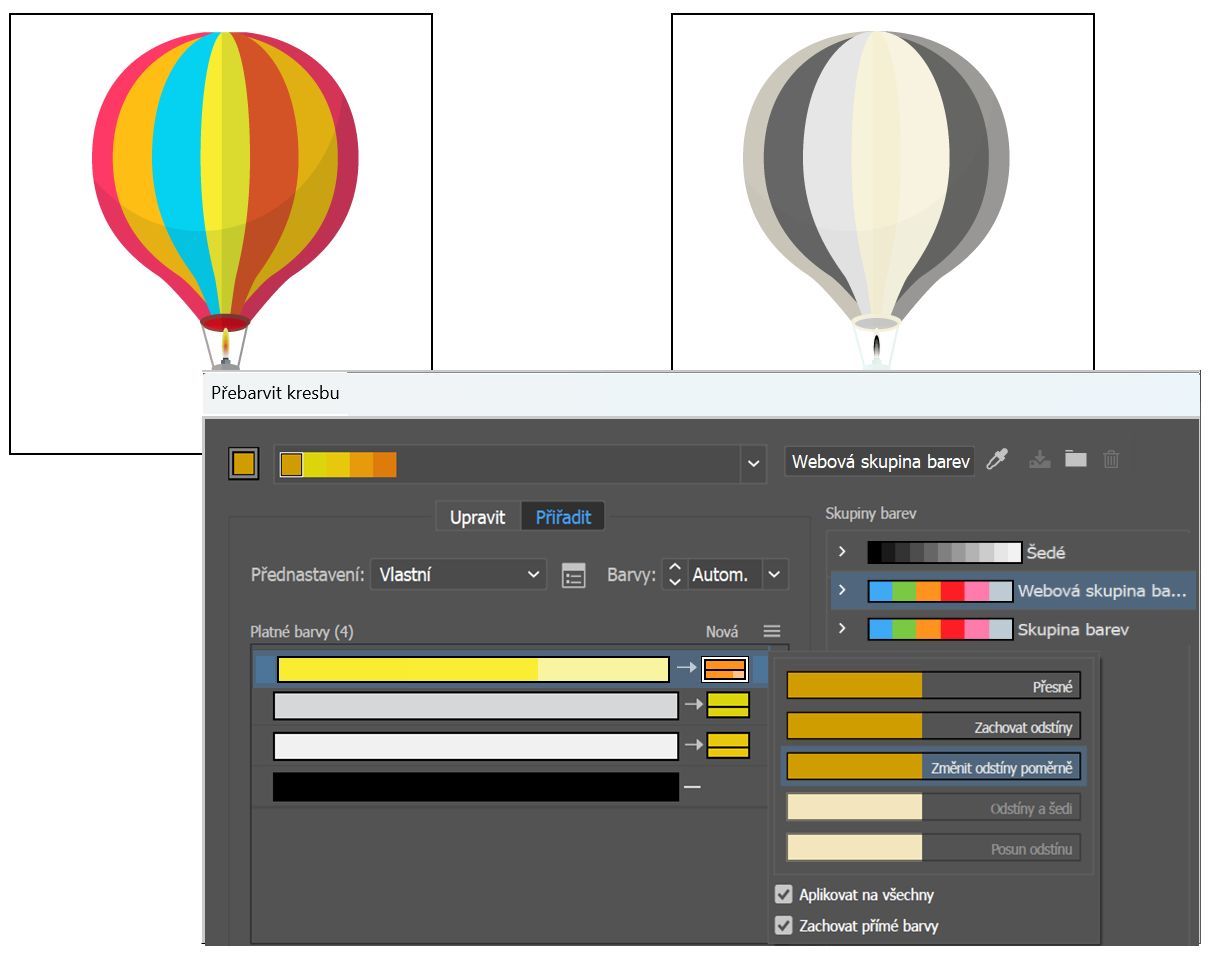Click the new yellow swatch beside white row
The height and width of the screenshot is (970, 1225).
[728, 746]
